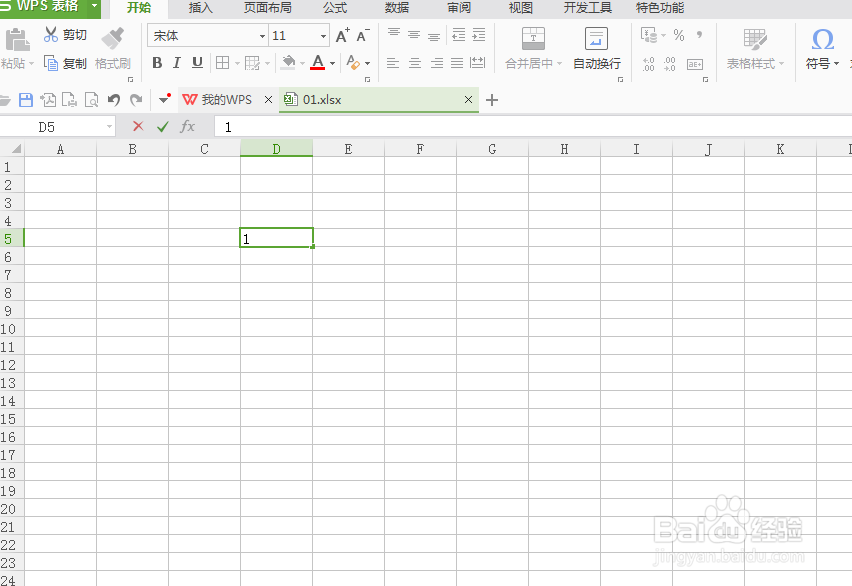Click the print preview icon

(x=91, y=100)
